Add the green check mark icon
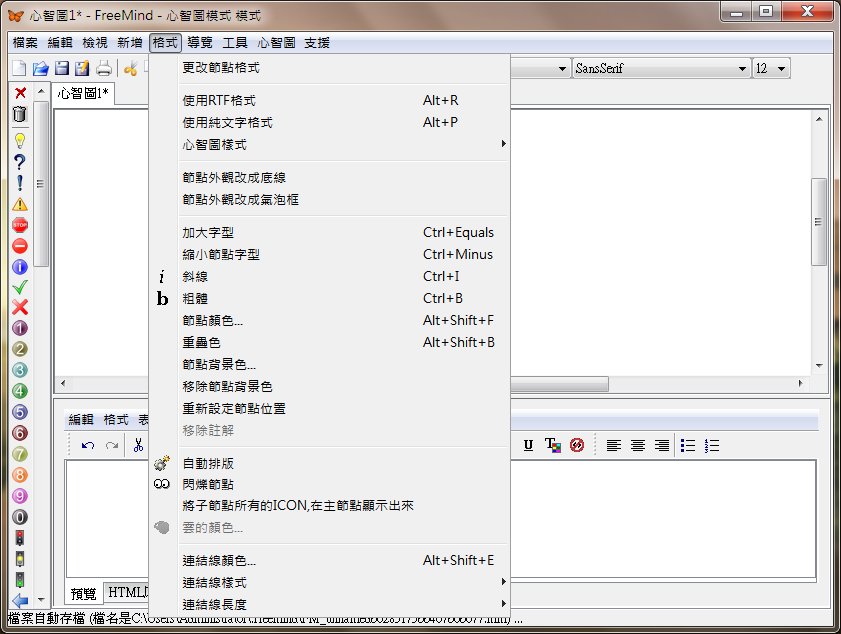This screenshot has height=634, width=841. click(x=20, y=287)
